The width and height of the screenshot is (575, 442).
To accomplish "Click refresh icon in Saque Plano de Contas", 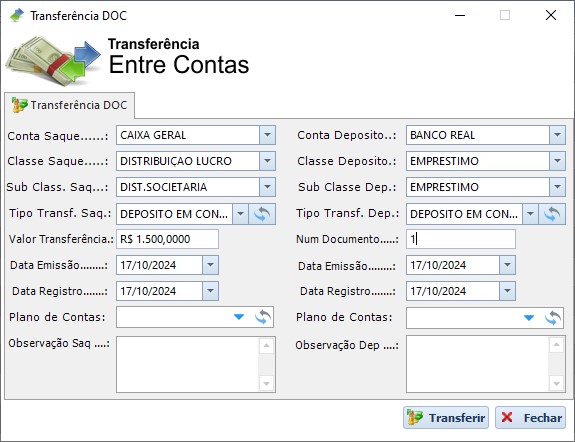I will [x=263, y=317].
